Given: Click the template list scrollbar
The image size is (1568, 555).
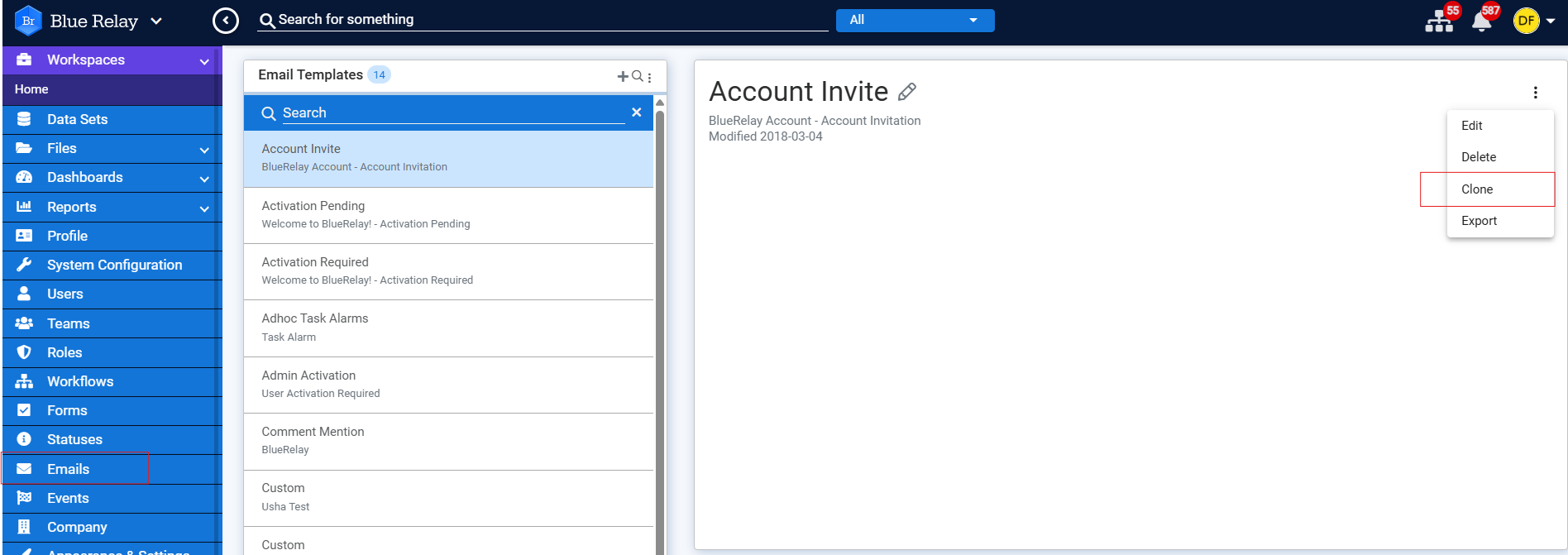Looking at the screenshot, I should coord(660,331).
